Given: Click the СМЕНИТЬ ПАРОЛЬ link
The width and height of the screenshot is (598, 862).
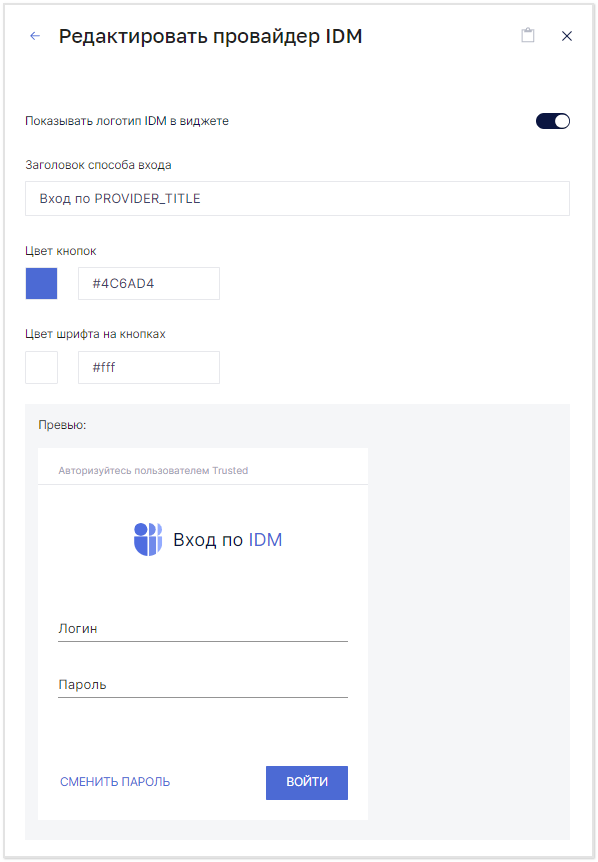Looking at the screenshot, I should point(115,782).
